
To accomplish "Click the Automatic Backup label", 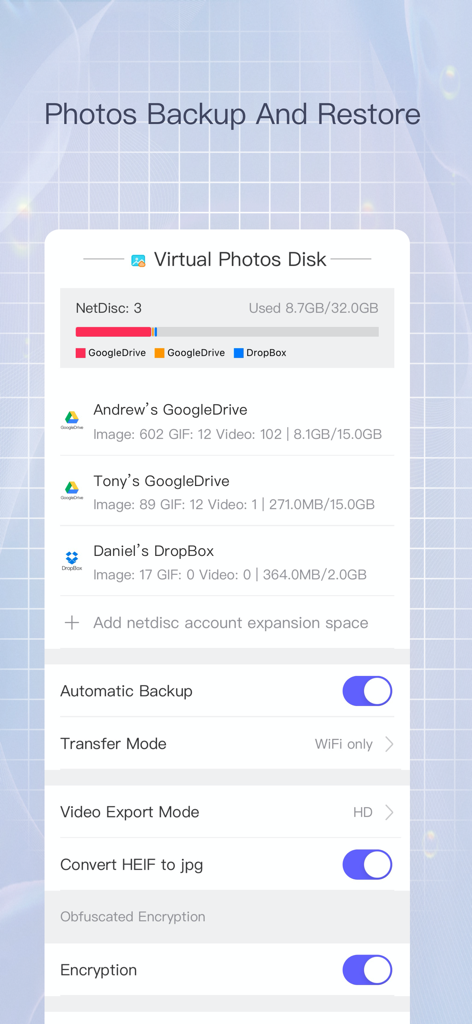I will click(126, 691).
